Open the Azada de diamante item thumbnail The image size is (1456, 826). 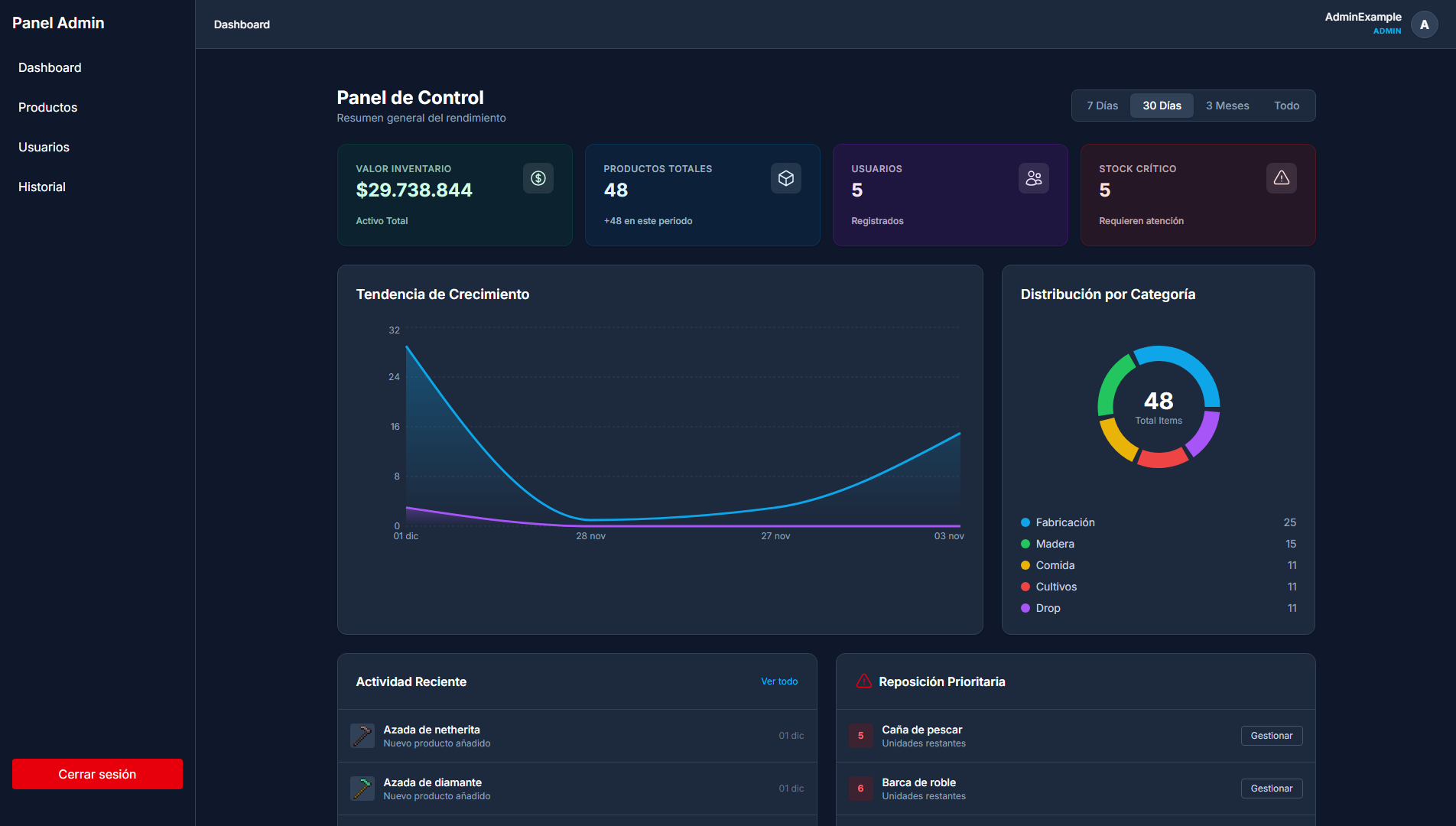pyautogui.click(x=362, y=788)
